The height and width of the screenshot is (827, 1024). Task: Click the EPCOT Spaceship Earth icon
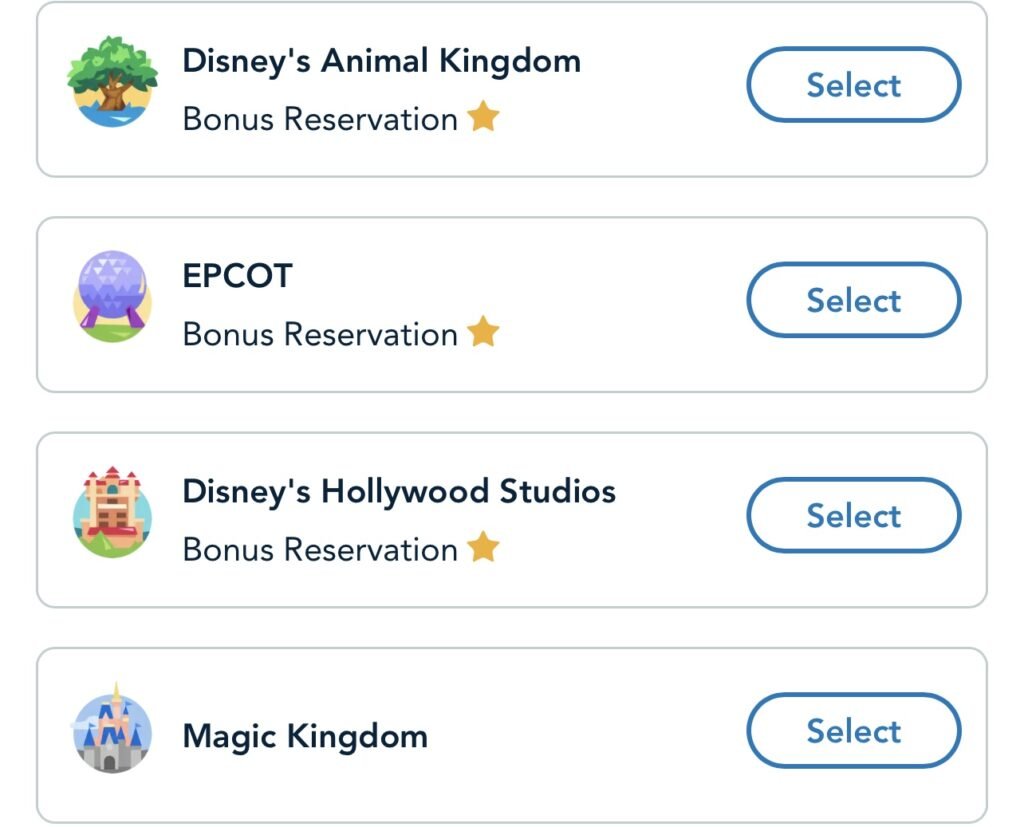click(112, 298)
